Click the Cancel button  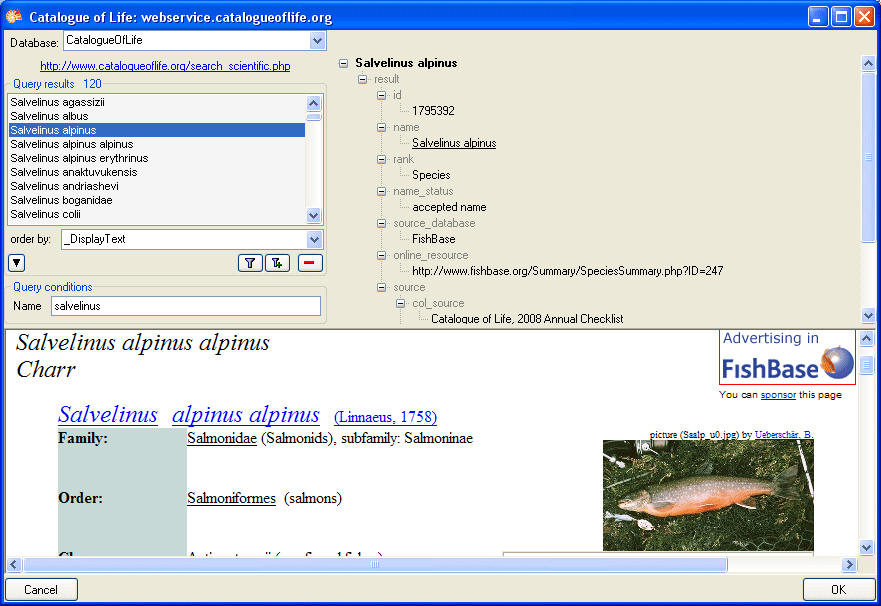(x=41, y=589)
